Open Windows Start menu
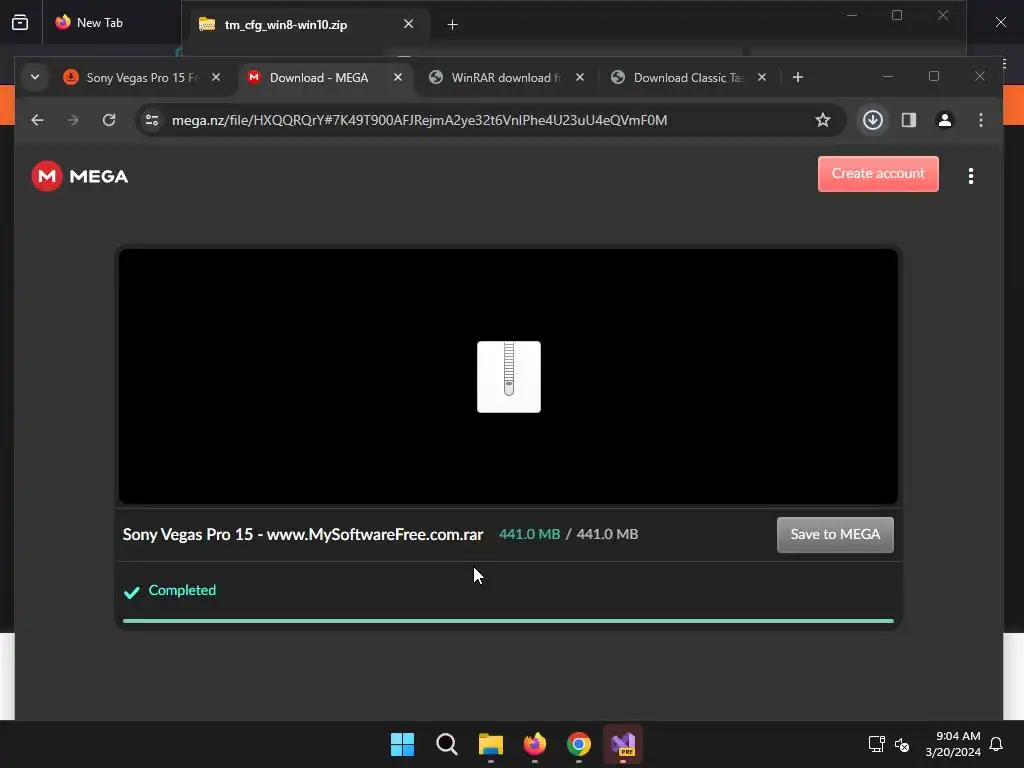 coord(402,744)
